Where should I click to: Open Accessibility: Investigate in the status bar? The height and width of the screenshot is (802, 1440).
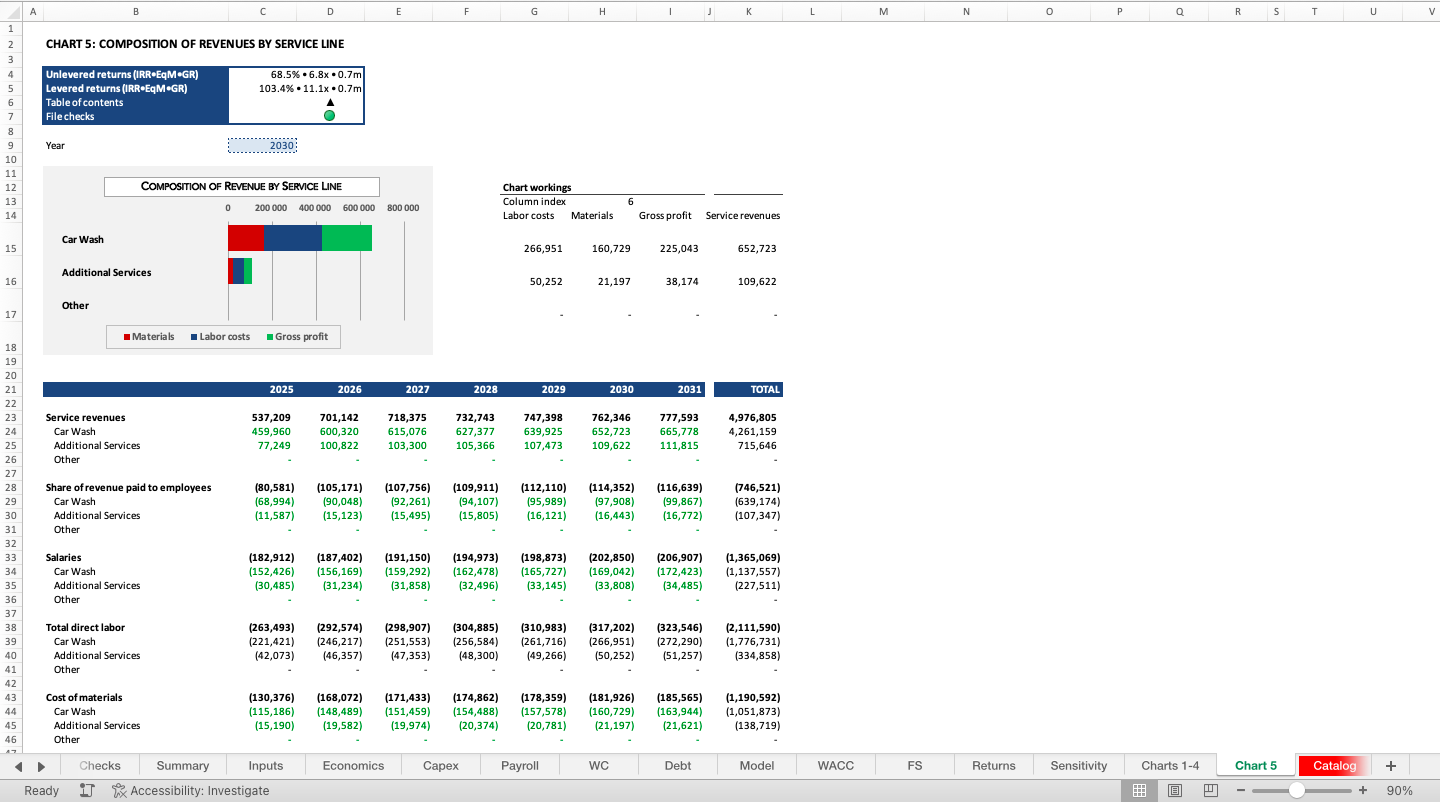click(190, 790)
